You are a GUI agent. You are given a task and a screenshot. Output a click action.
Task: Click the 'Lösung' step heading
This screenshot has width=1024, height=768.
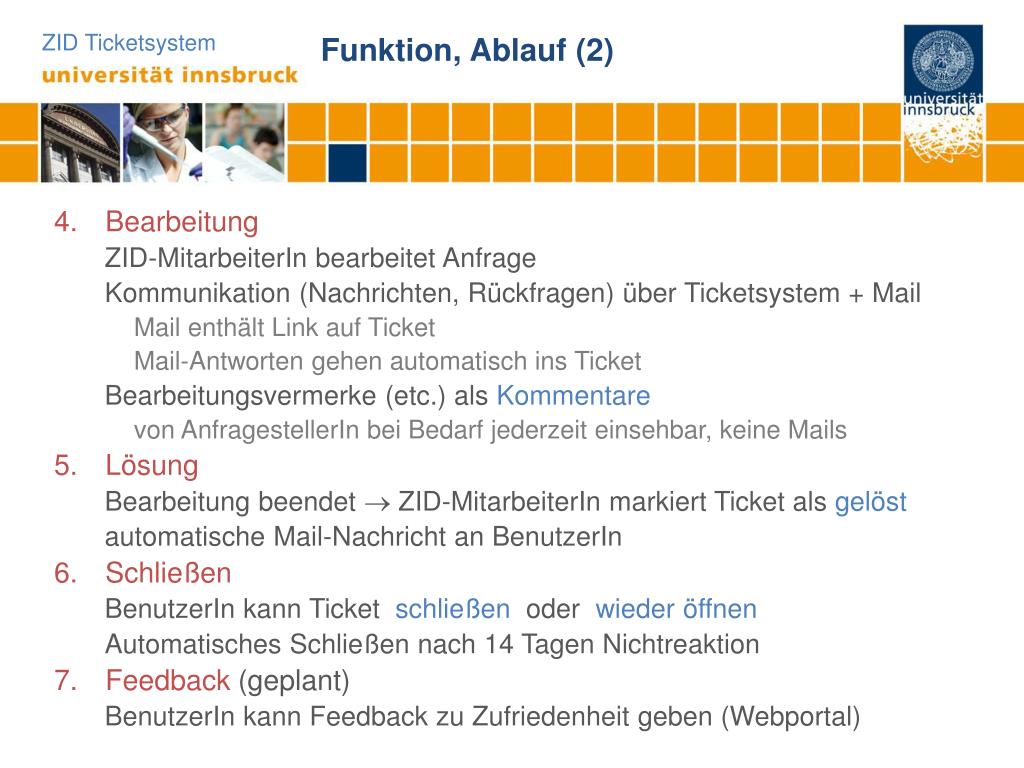coord(152,466)
